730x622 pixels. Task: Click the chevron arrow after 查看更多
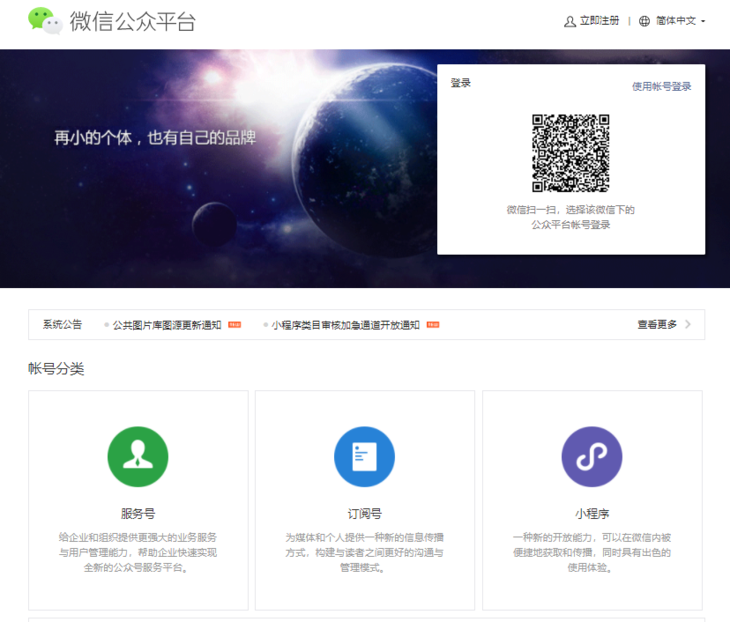688,325
